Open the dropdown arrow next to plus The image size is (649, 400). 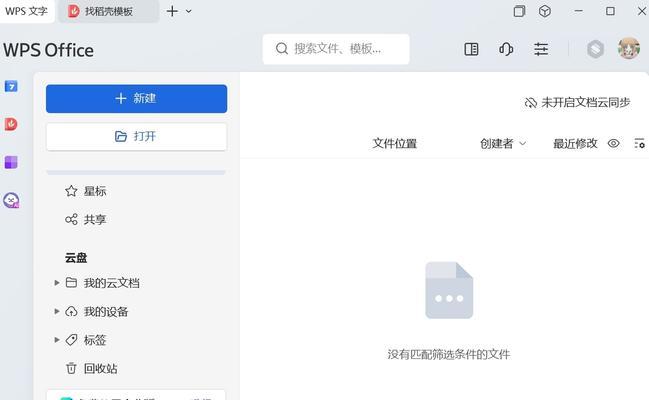189,12
